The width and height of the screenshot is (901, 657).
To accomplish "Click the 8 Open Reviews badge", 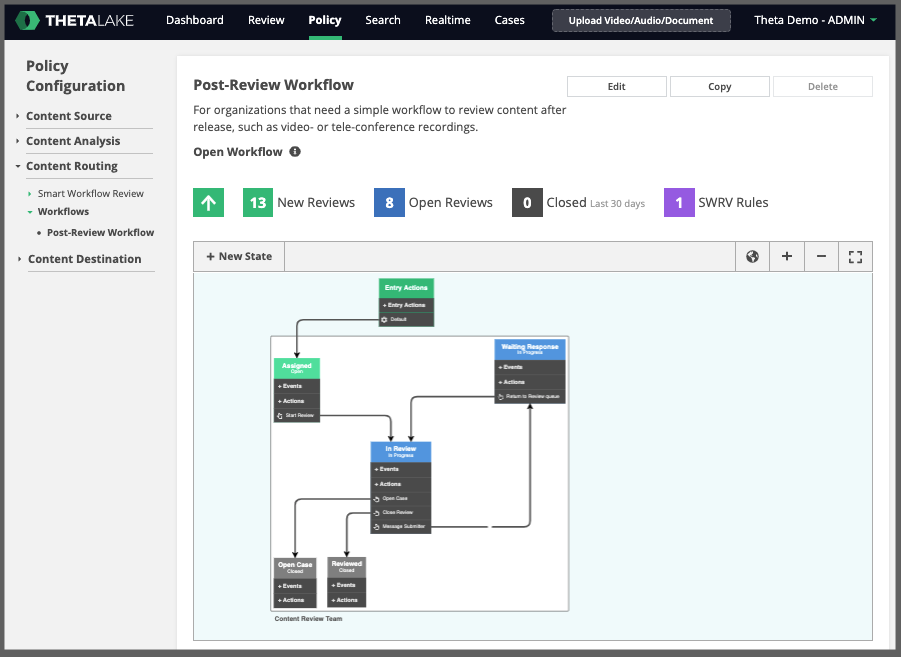I will [389, 202].
